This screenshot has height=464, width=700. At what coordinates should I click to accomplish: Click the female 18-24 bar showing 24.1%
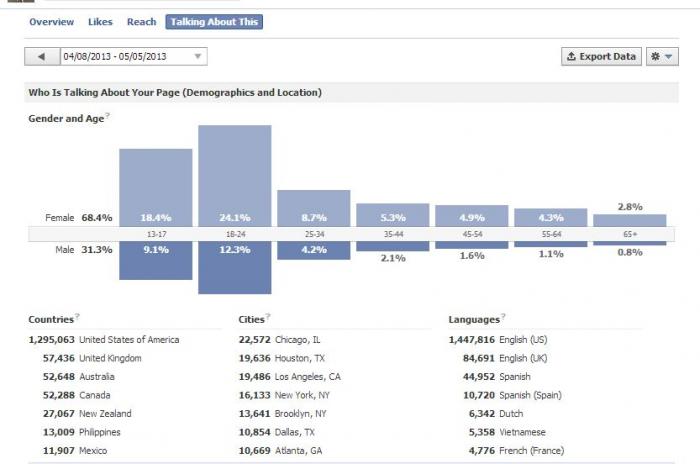pos(235,176)
